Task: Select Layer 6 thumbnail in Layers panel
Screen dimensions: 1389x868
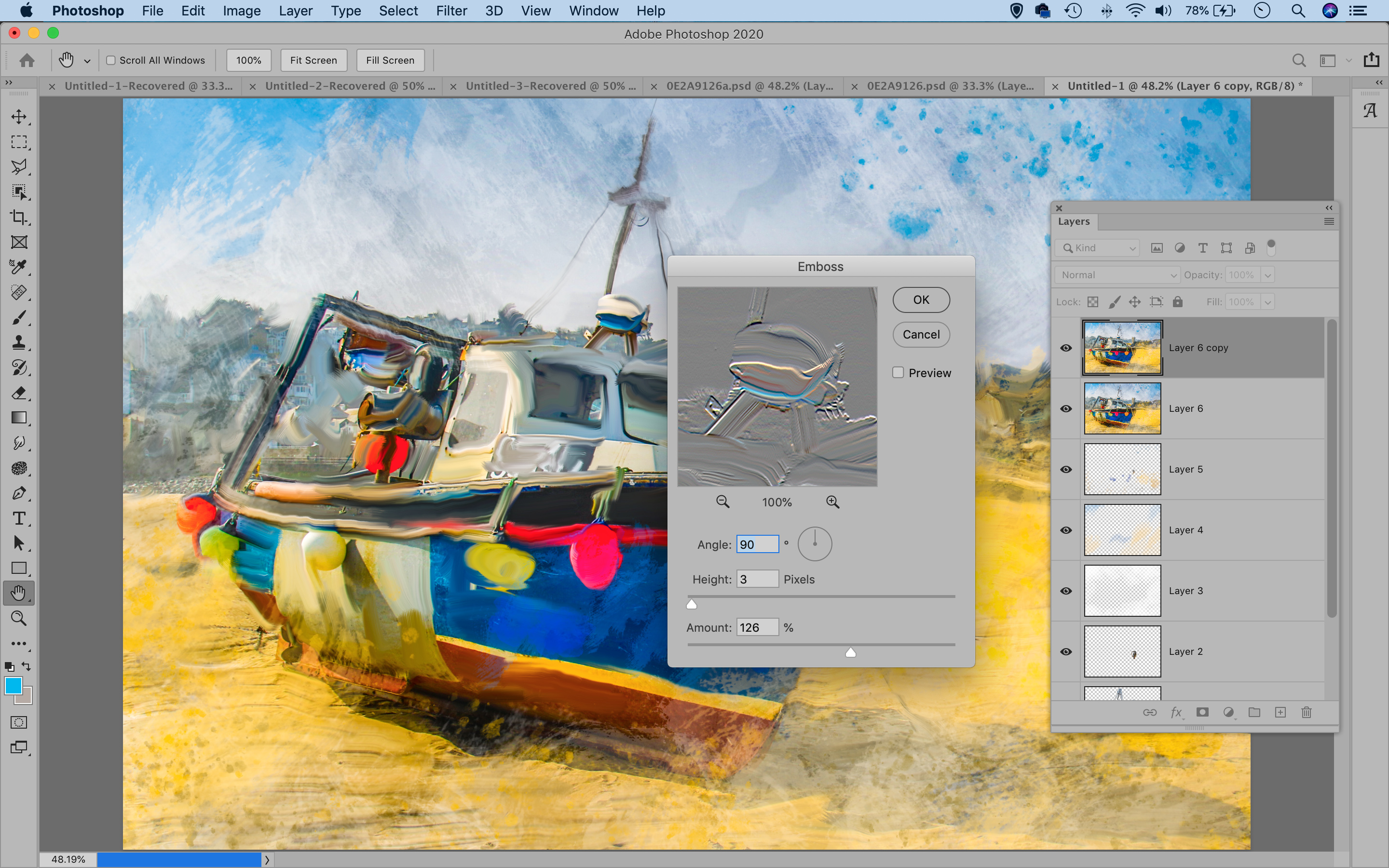Action: tap(1121, 408)
